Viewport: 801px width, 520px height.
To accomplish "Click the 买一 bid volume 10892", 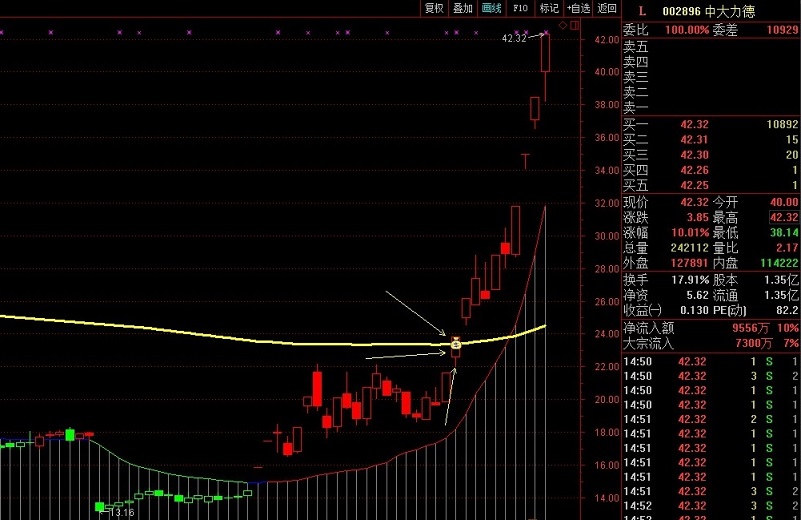I will [782, 124].
